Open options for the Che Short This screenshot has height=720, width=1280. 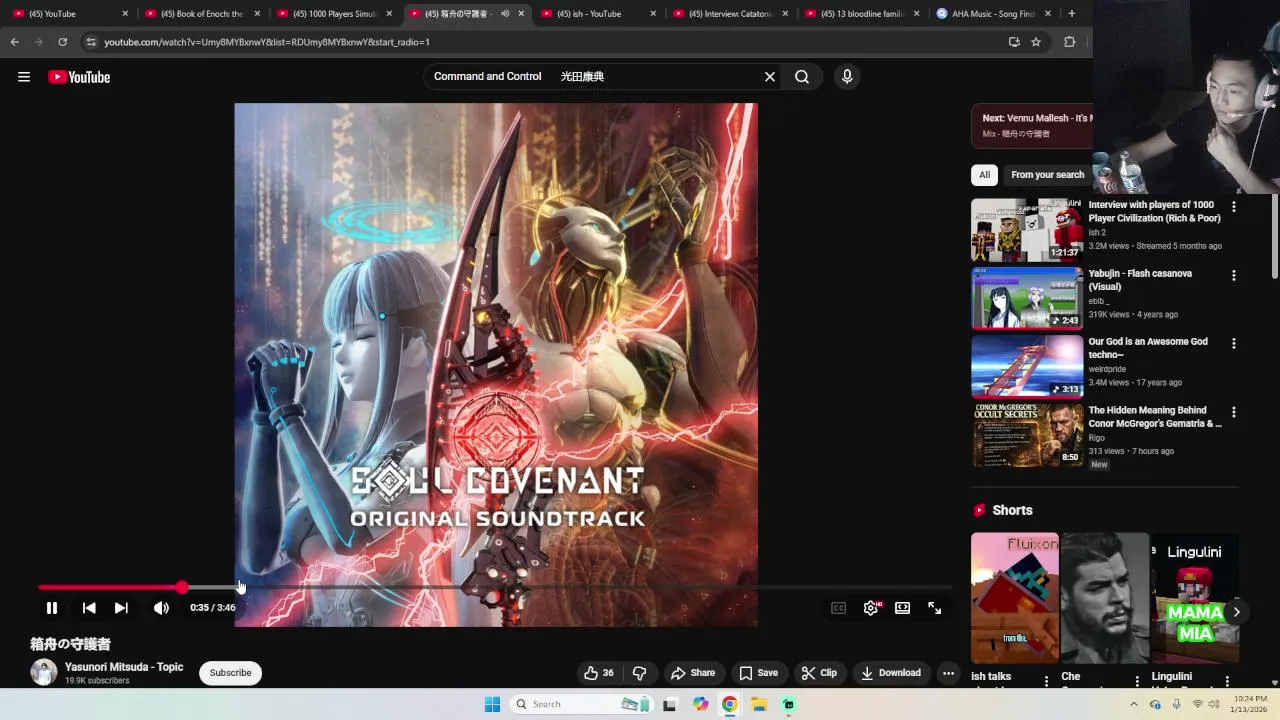tap(1136, 681)
